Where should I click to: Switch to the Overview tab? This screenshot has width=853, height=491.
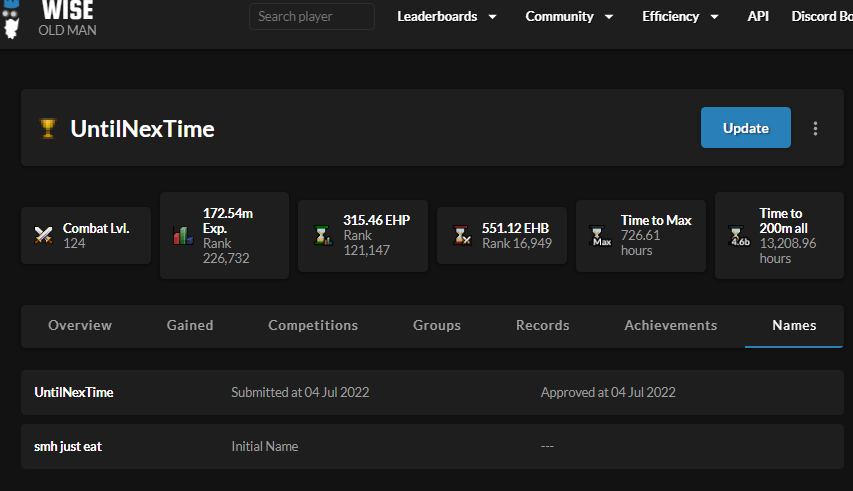click(80, 325)
